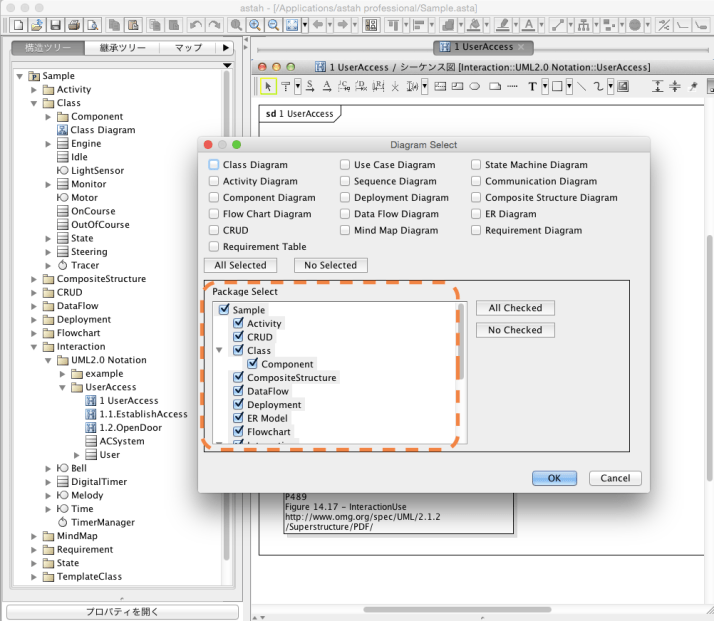Click the All Checked button
Screen dimensions: 714x621
pos(515,308)
